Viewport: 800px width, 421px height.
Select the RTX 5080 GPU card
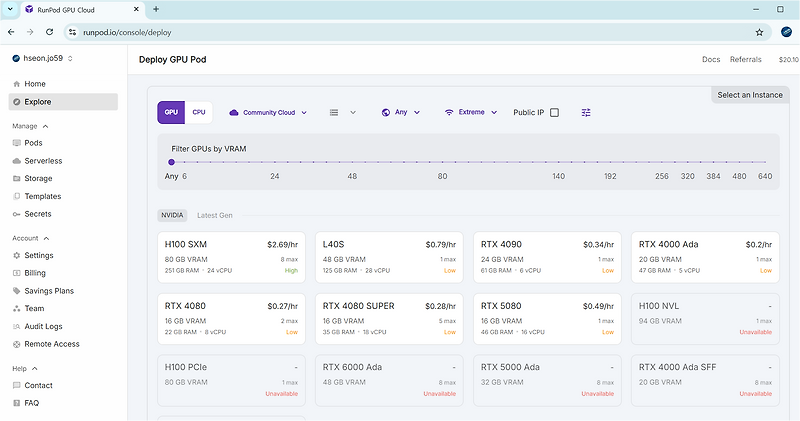[547, 319]
